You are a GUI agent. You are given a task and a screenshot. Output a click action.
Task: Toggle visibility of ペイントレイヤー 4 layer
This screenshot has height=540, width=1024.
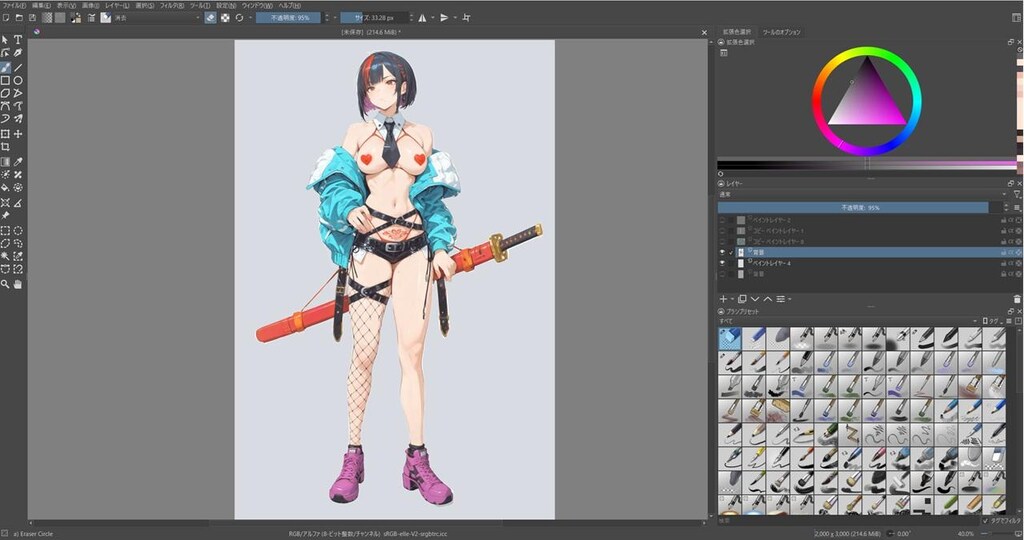722,263
